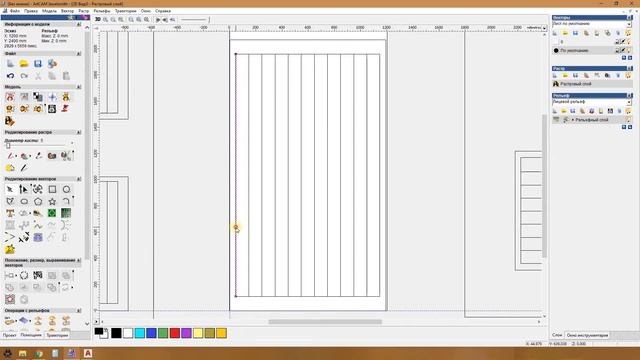Viewport: 640px width, 360px height.
Task: Open the Модель menu
Action: click(49, 11)
